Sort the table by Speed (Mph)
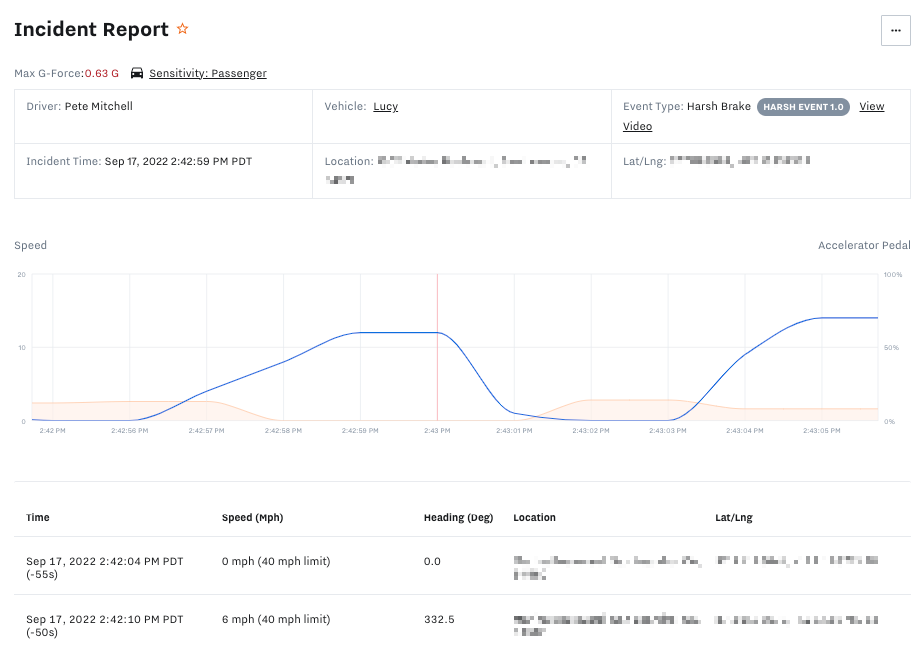The height and width of the screenshot is (646, 918). [x=252, y=517]
